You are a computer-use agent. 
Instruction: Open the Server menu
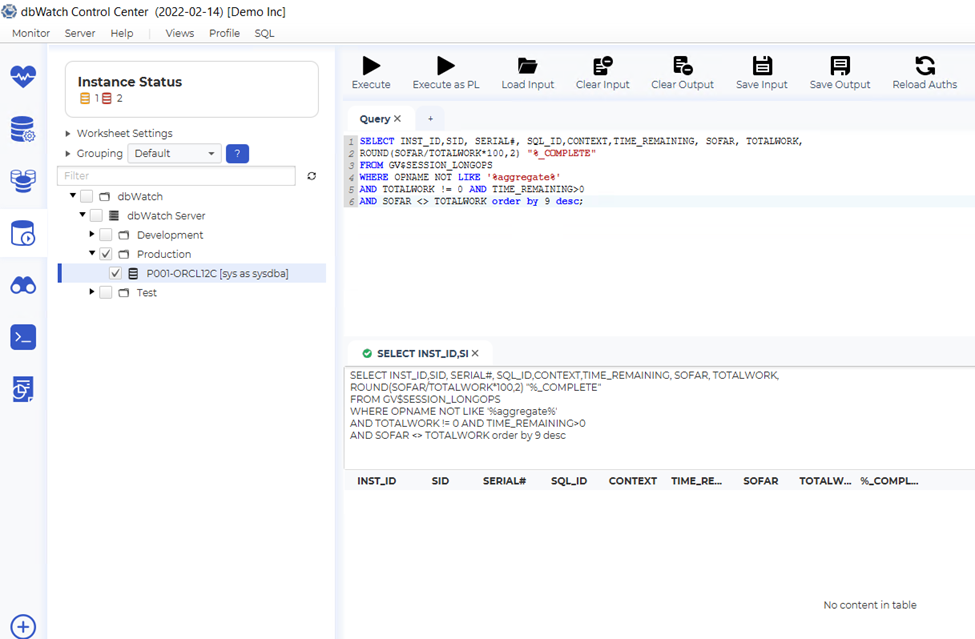coord(80,33)
